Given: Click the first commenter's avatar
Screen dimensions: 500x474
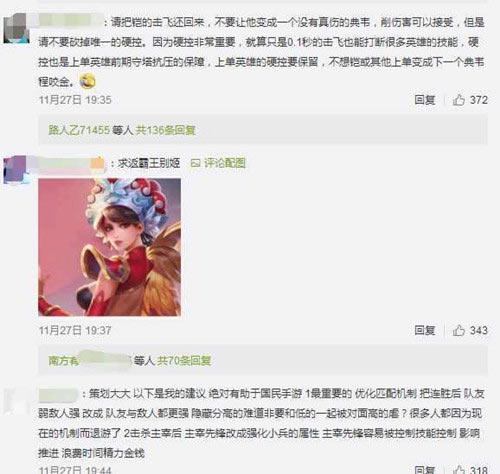Looking at the screenshot, I should pos(16,29).
